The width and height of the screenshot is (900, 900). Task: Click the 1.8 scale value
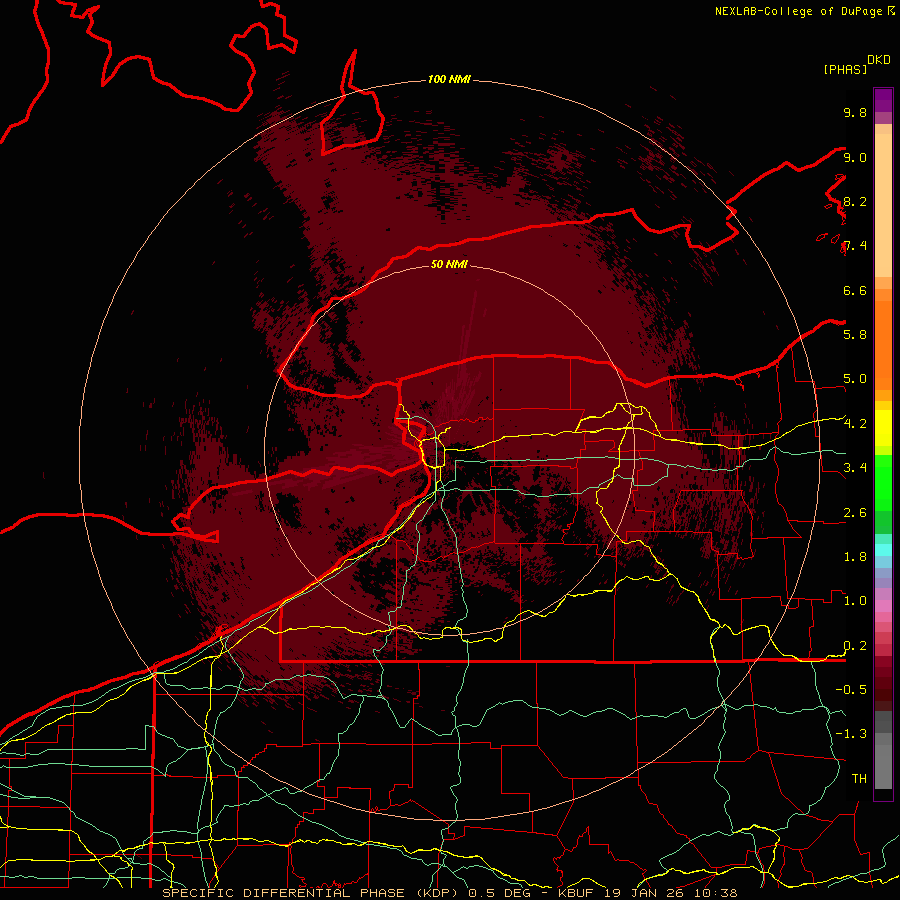click(855, 556)
